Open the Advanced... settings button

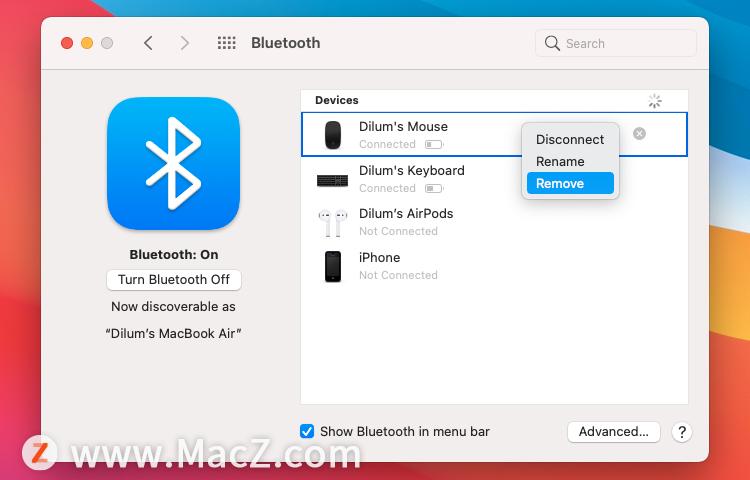tap(614, 432)
